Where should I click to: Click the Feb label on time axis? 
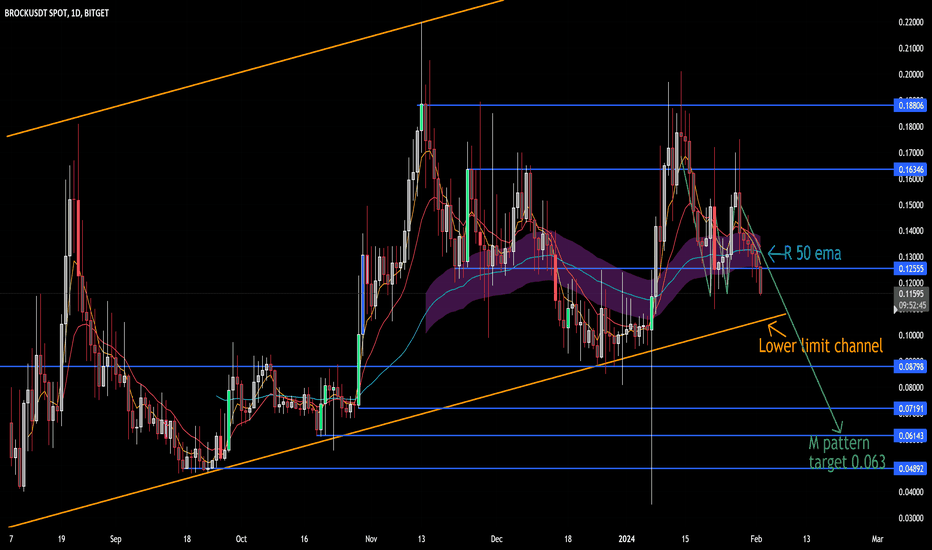756,539
